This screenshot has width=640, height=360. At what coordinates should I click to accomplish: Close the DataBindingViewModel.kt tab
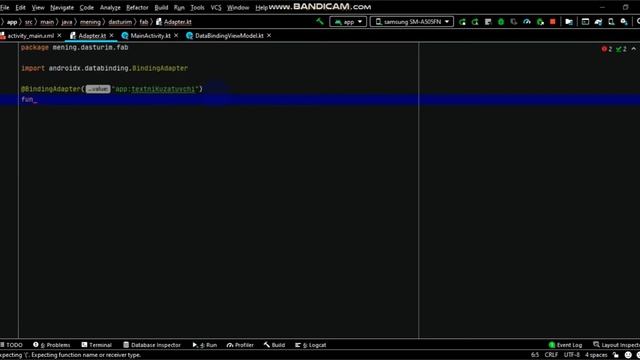(x=269, y=36)
